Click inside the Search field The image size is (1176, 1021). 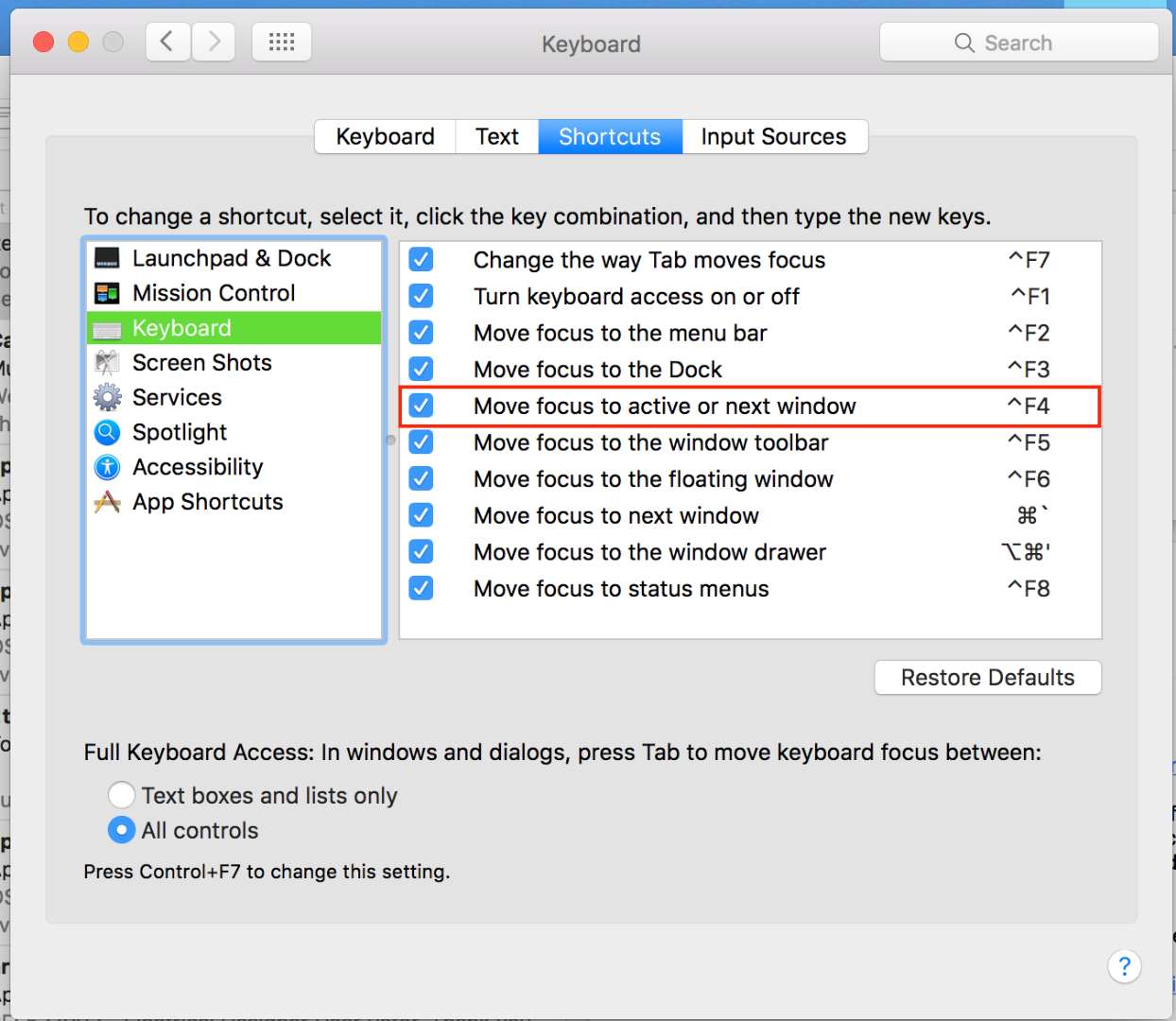click(1019, 42)
